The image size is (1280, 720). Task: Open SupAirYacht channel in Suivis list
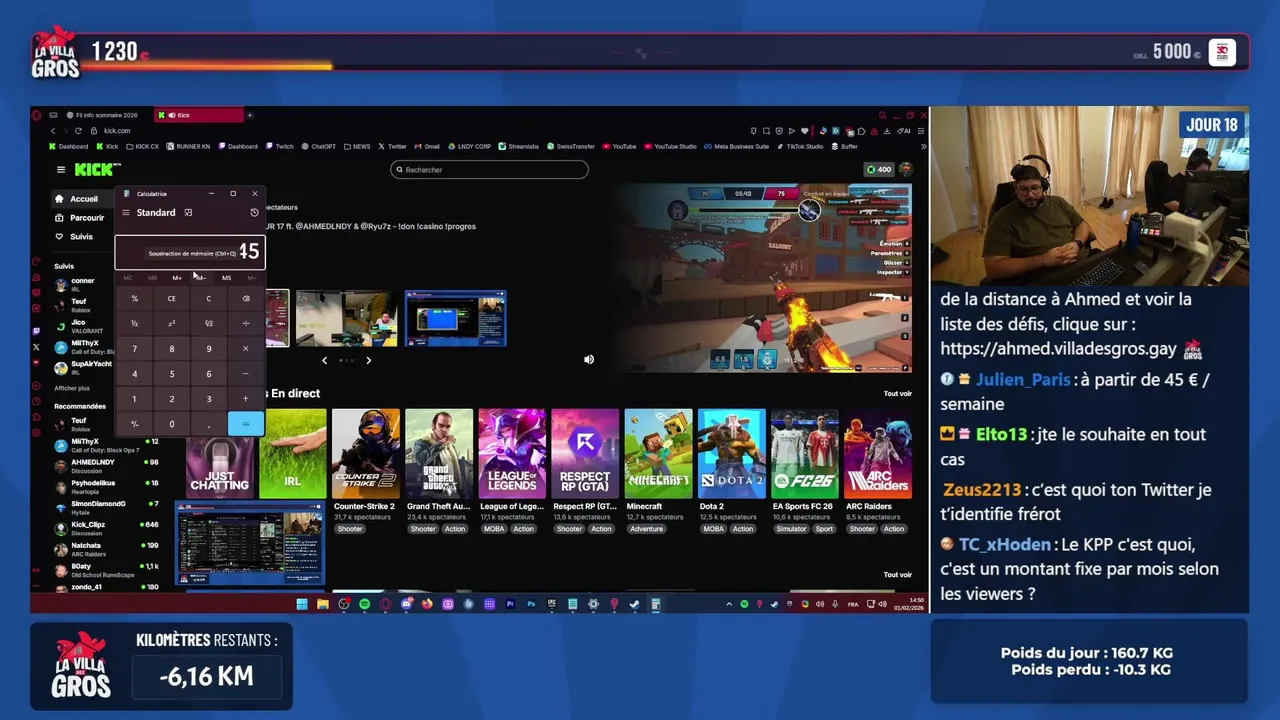click(84, 367)
